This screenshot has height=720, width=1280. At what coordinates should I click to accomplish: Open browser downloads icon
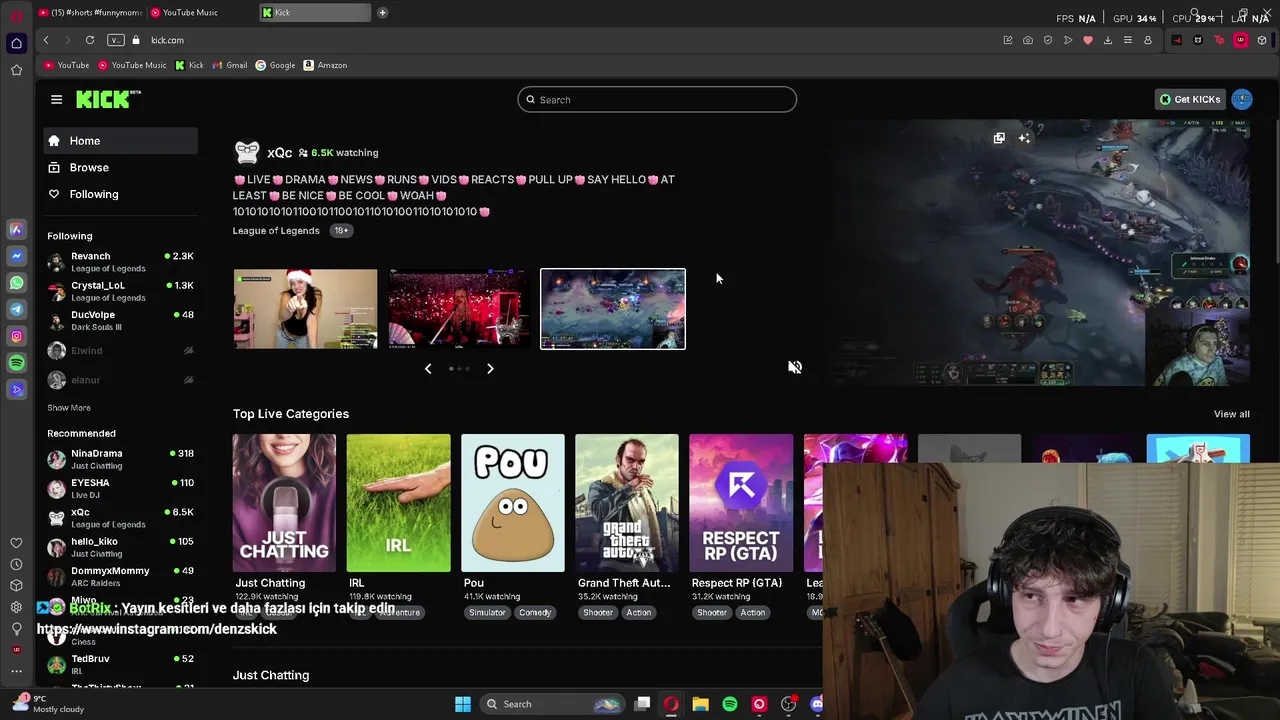1108,40
